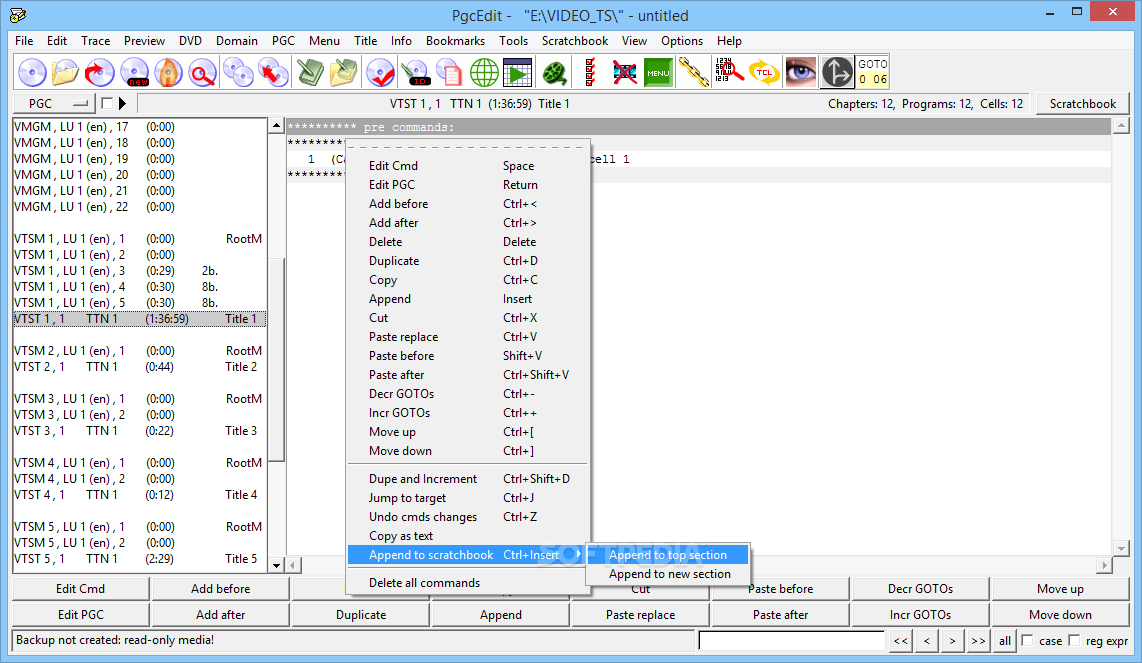Click the disc with red arrow reload icon
Viewport: 1142px width, 663px height.
pyautogui.click(x=100, y=72)
